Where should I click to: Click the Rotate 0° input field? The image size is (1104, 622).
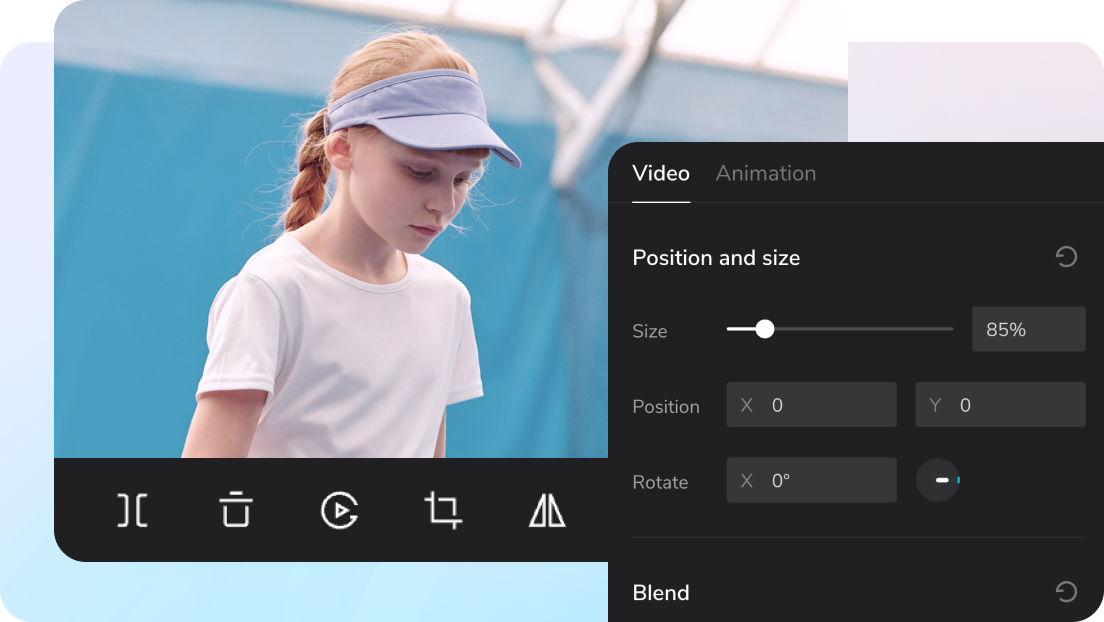(811, 481)
